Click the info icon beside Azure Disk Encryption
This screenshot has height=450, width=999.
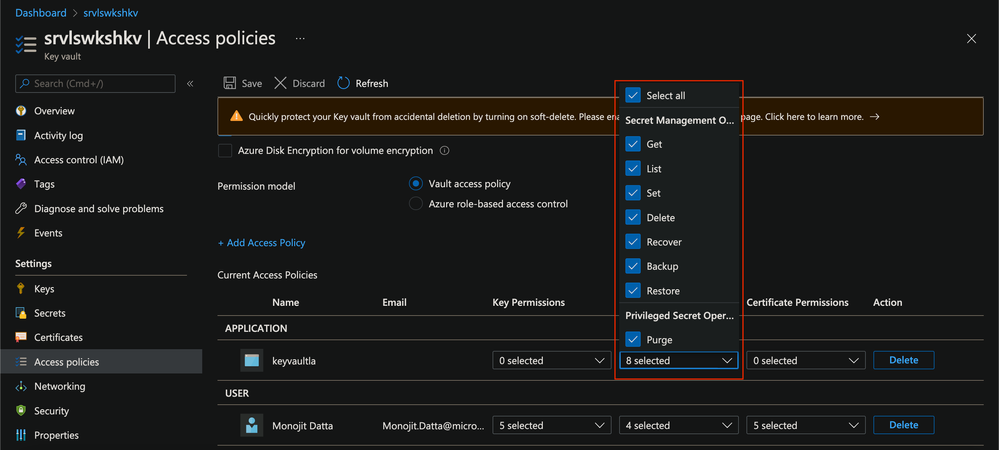tap(445, 151)
